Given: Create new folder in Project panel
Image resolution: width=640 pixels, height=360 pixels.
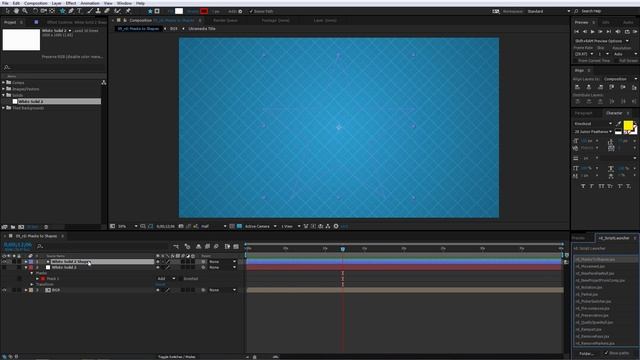Looking at the screenshot, I should [x=13, y=227].
